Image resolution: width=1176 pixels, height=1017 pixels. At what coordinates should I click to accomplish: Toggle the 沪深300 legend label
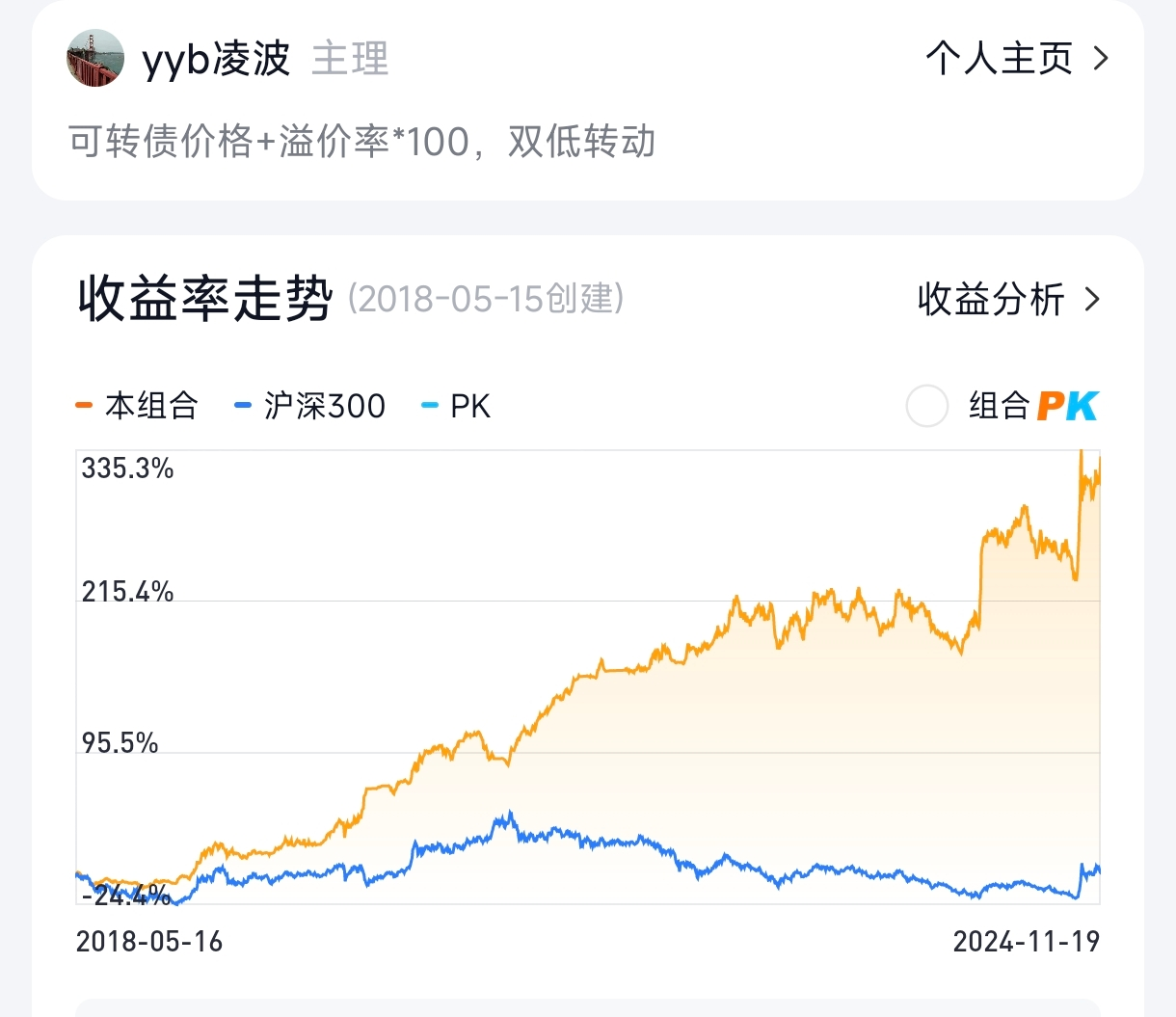(x=325, y=406)
